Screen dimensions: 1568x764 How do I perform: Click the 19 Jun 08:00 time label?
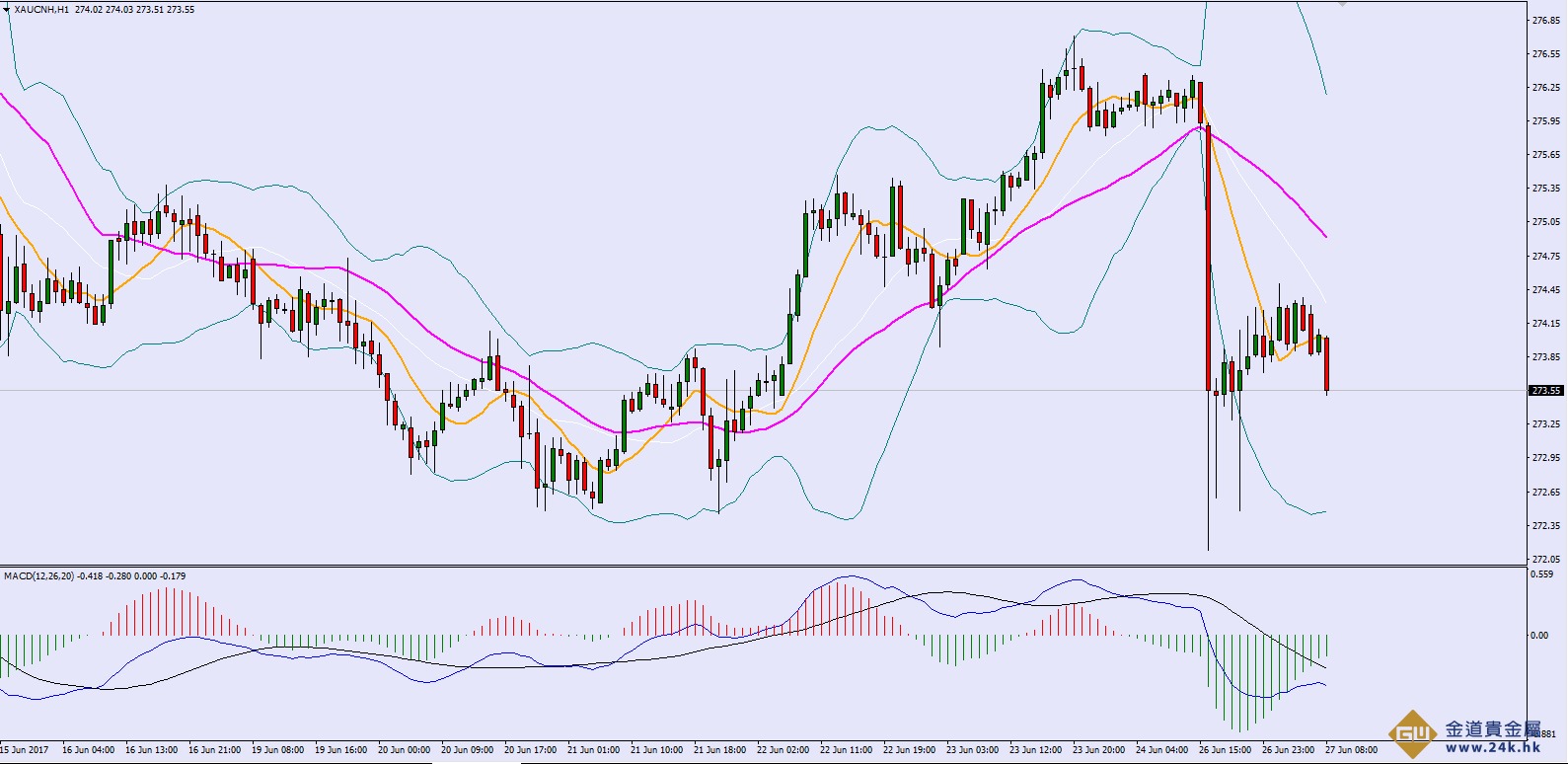pyautogui.click(x=277, y=749)
